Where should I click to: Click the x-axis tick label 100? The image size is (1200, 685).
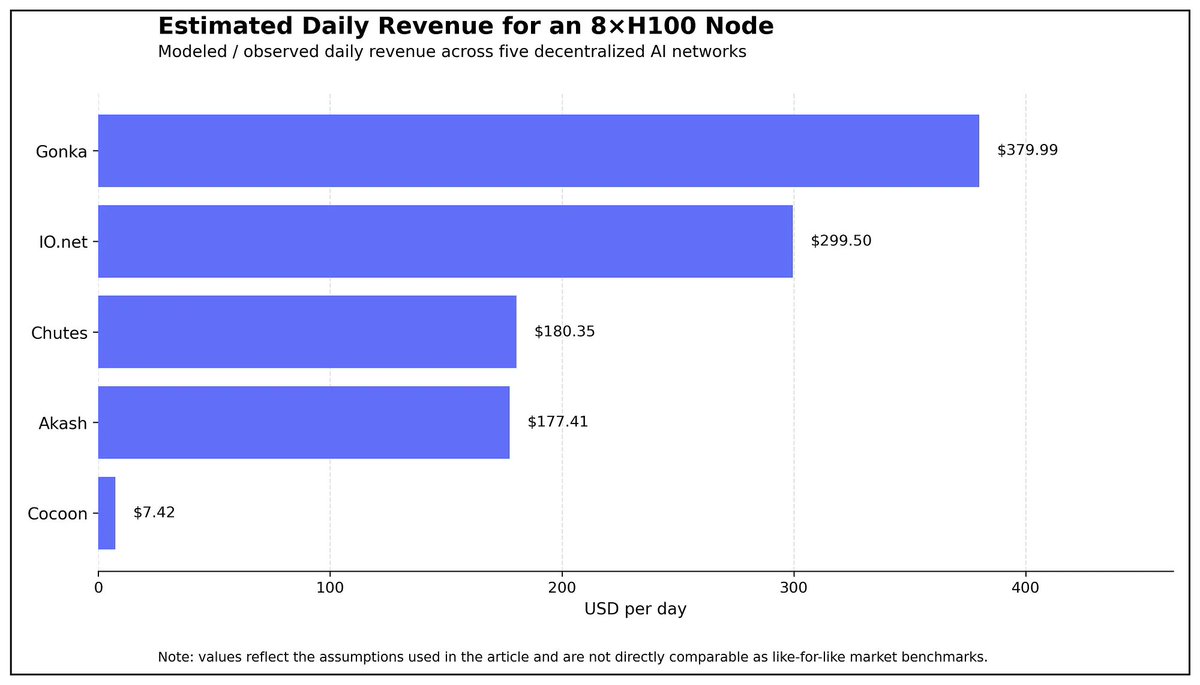pyautogui.click(x=330, y=588)
